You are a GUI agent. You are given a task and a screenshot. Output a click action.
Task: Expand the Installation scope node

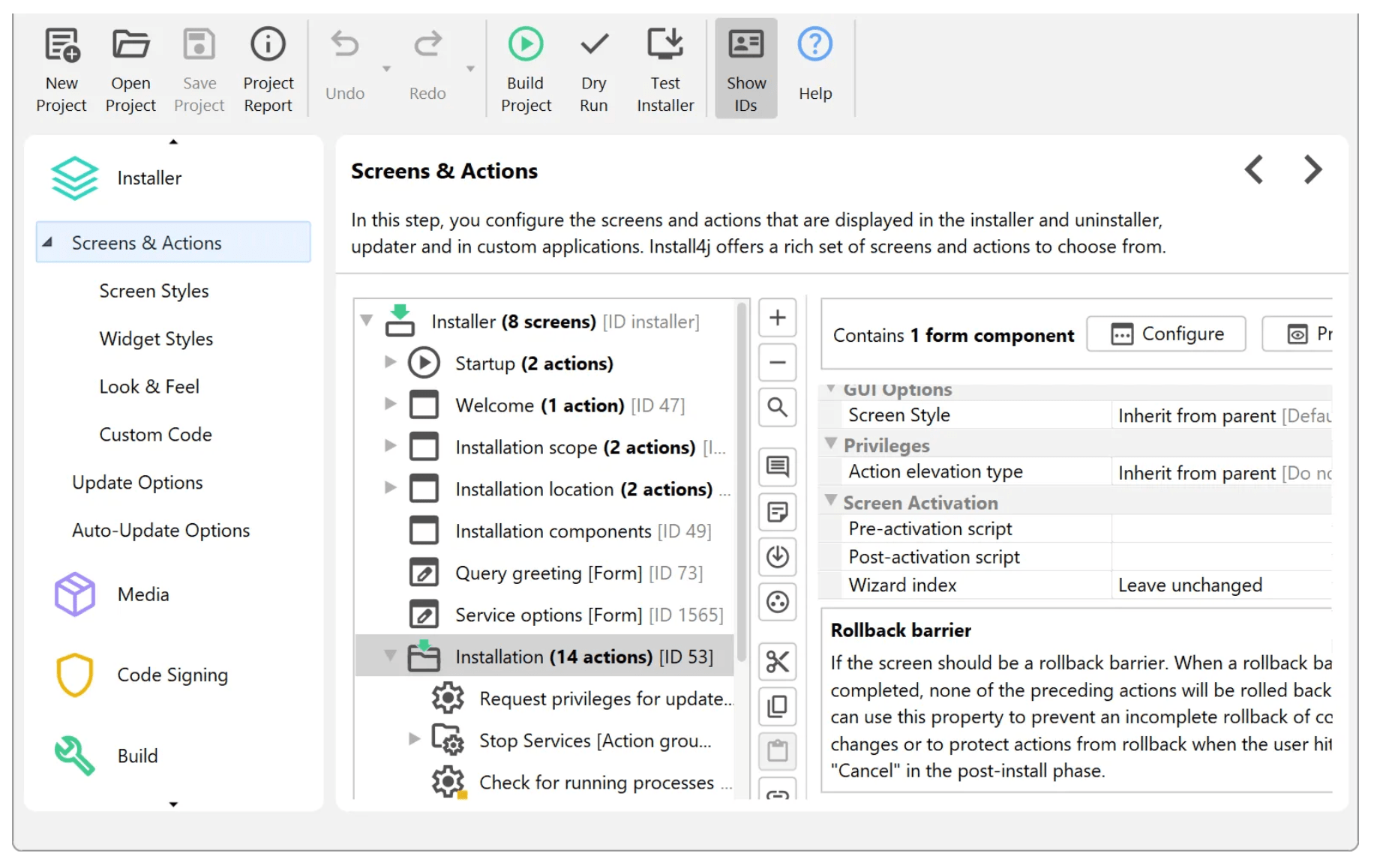[x=390, y=447]
